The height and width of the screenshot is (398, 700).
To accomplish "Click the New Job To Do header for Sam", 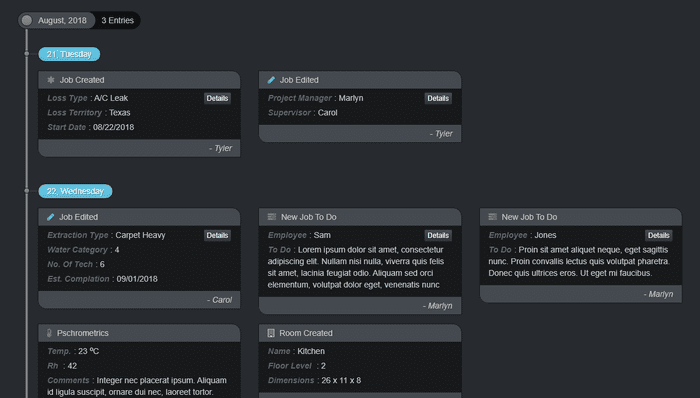I will point(360,217).
